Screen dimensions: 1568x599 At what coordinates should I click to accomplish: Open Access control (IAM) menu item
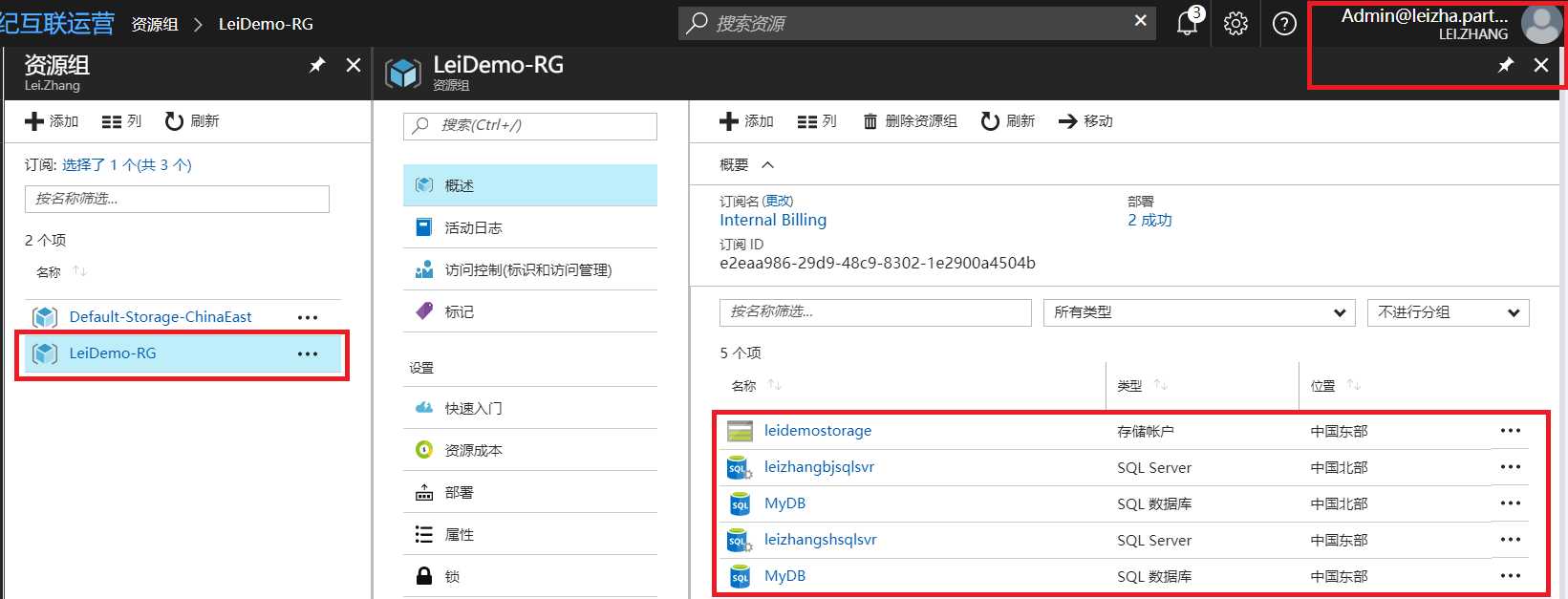point(530,269)
